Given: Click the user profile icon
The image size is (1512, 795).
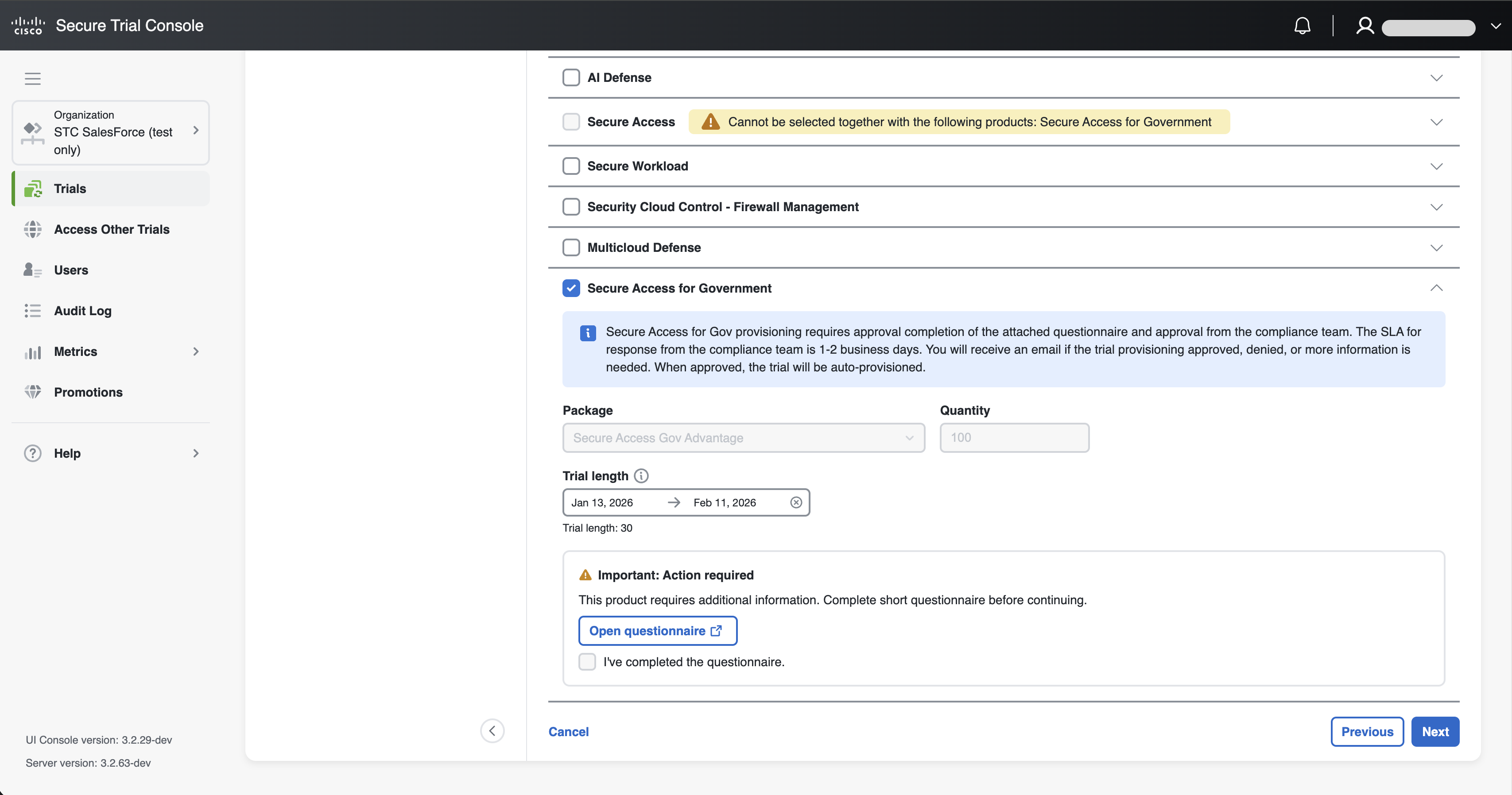Looking at the screenshot, I should pyautogui.click(x=1365, y=25).
